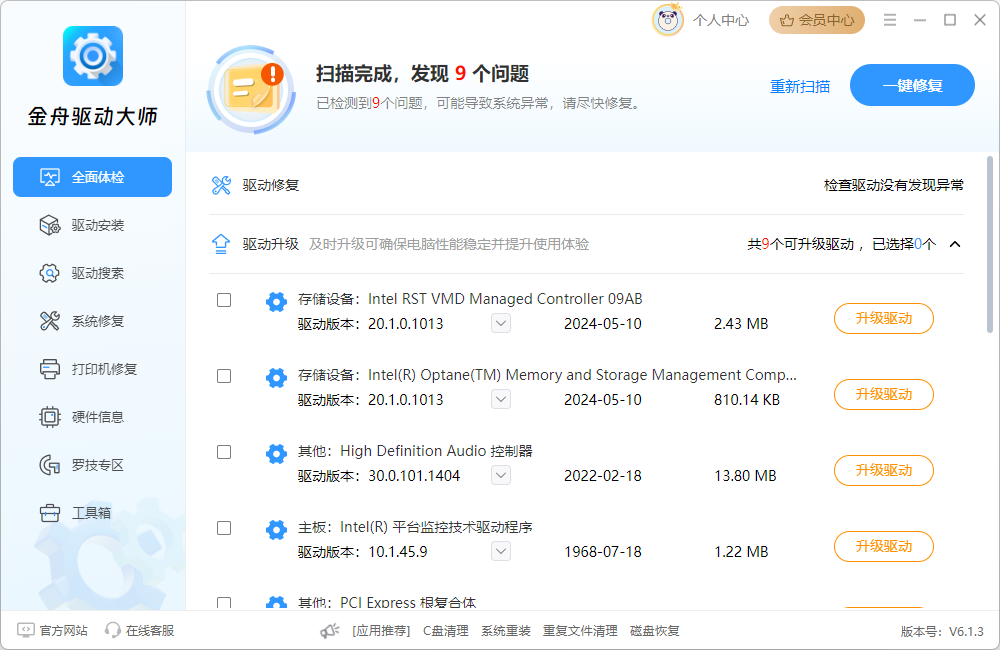Open version dropdown for 30.0.101.1404 audio driver
The height and width of the screenshot is (650, 1000).
coord(501,475)
